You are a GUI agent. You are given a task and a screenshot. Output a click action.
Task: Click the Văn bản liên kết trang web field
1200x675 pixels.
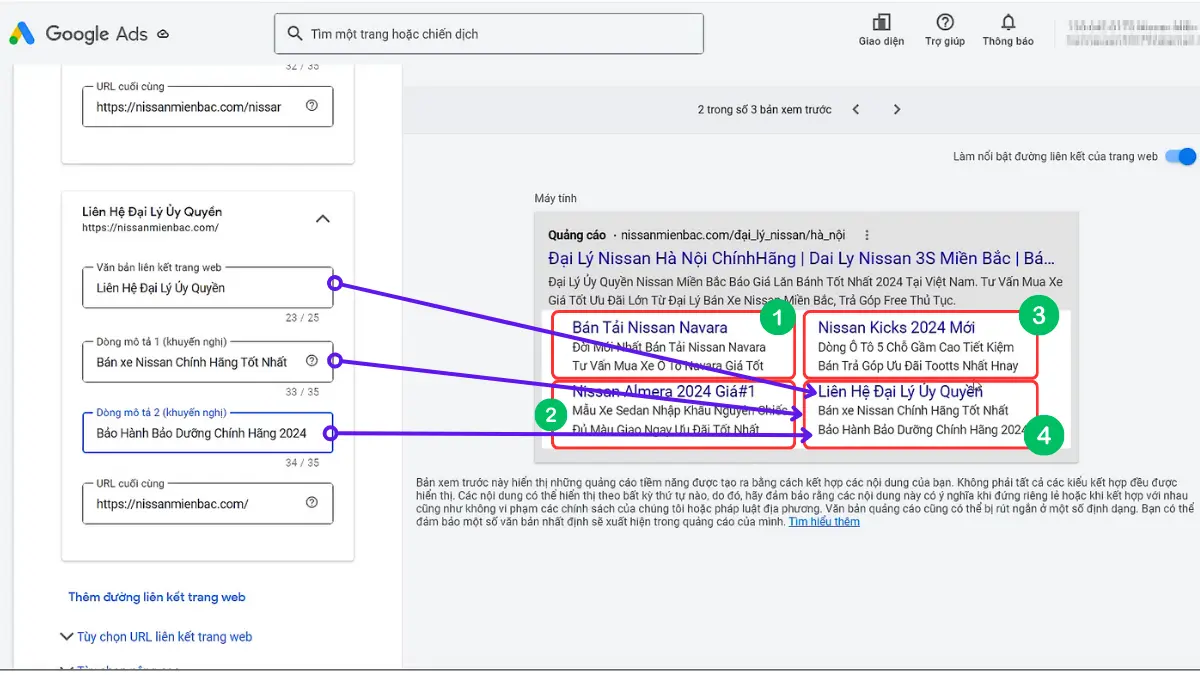200,288
